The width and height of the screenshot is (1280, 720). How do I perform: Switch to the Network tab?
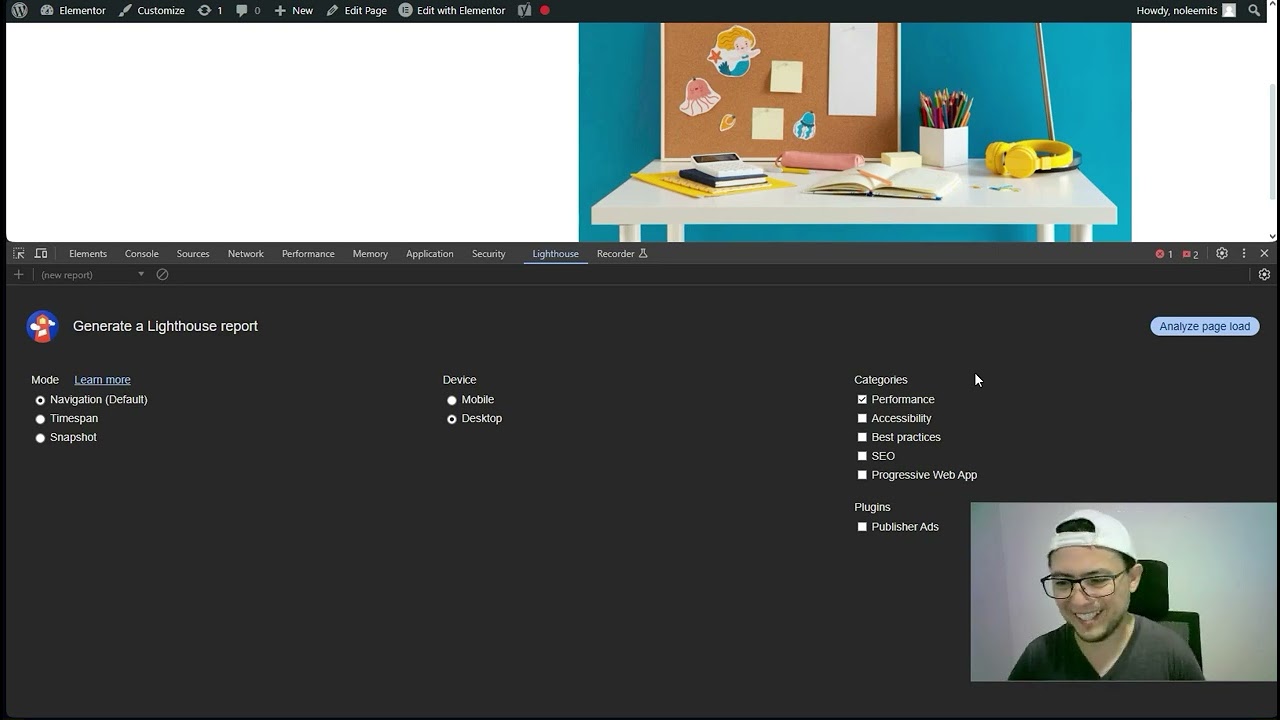246,254
